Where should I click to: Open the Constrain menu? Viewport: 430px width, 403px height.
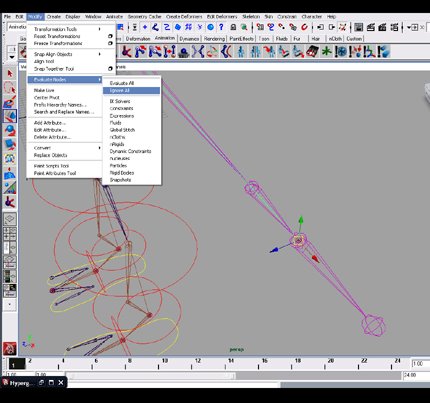[287, 17]
